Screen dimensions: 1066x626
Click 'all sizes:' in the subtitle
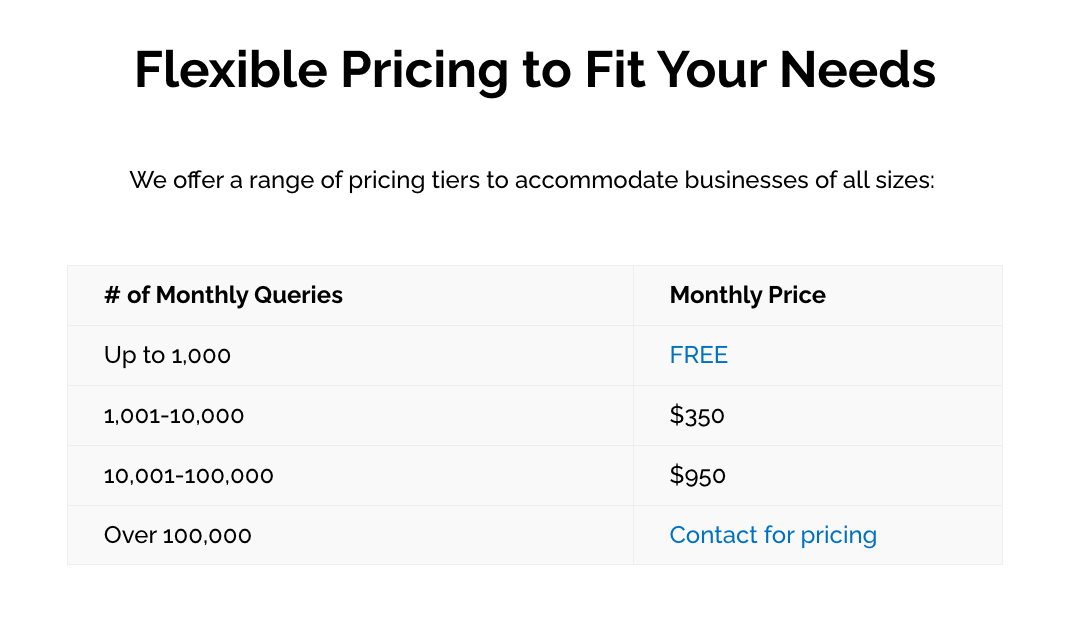(888, 181)
